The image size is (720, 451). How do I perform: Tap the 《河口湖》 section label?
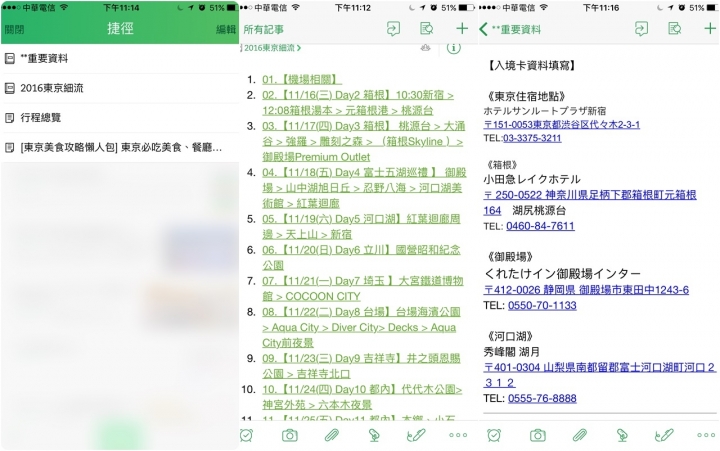click(x=510, y=336)
